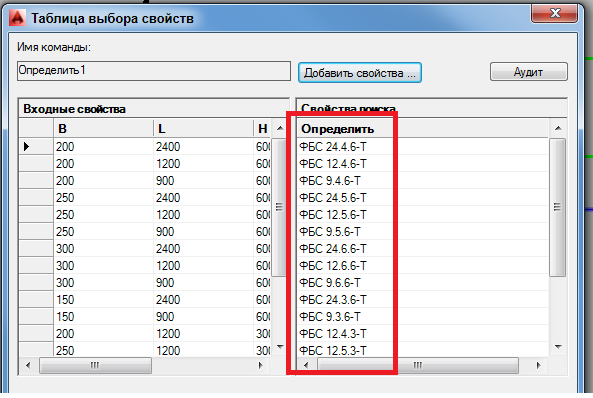Click L value 2400 in ФБС 24.4.6-Т row

(x=203, y=146)
